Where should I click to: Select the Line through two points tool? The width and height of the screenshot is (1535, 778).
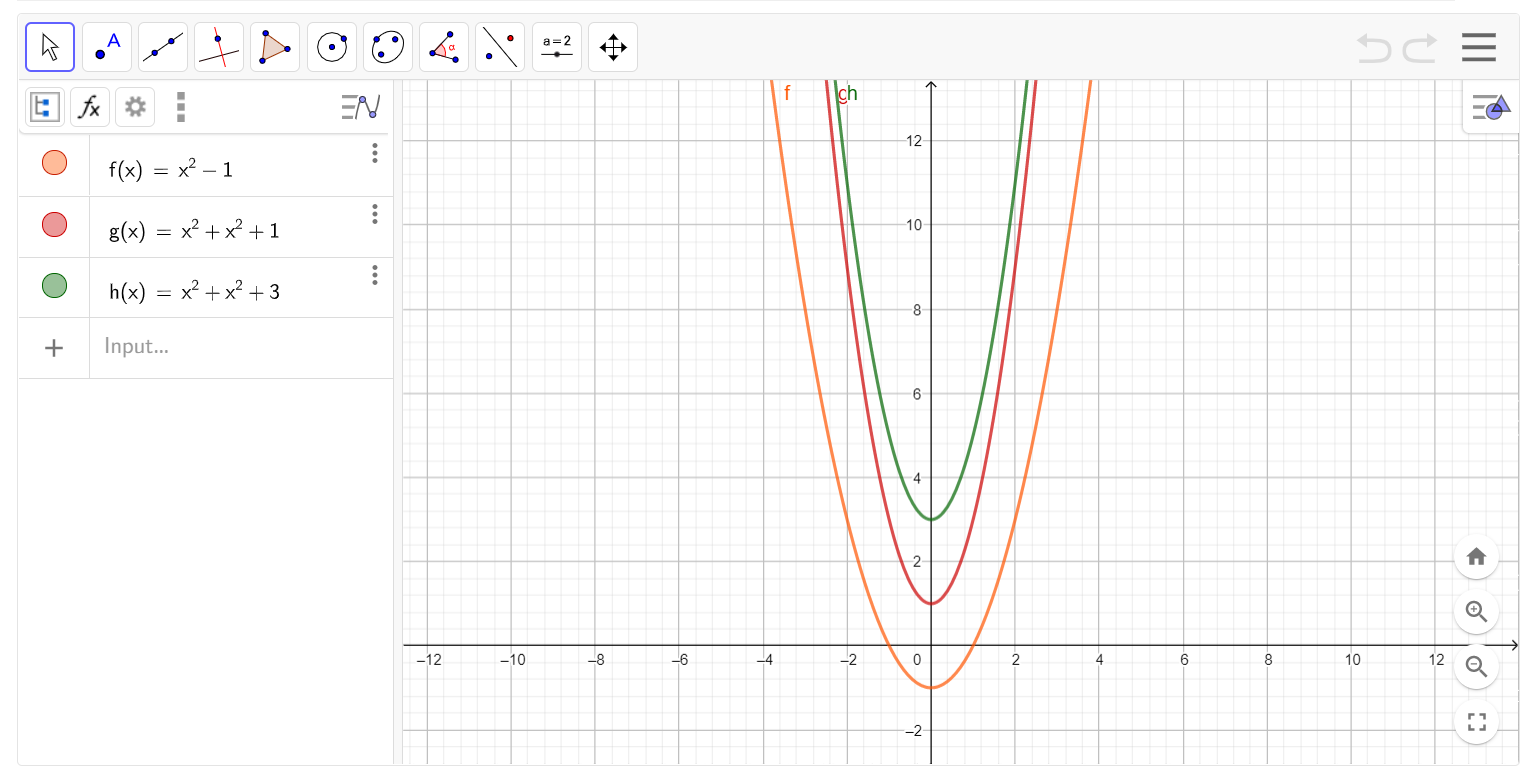pos(163,47)
